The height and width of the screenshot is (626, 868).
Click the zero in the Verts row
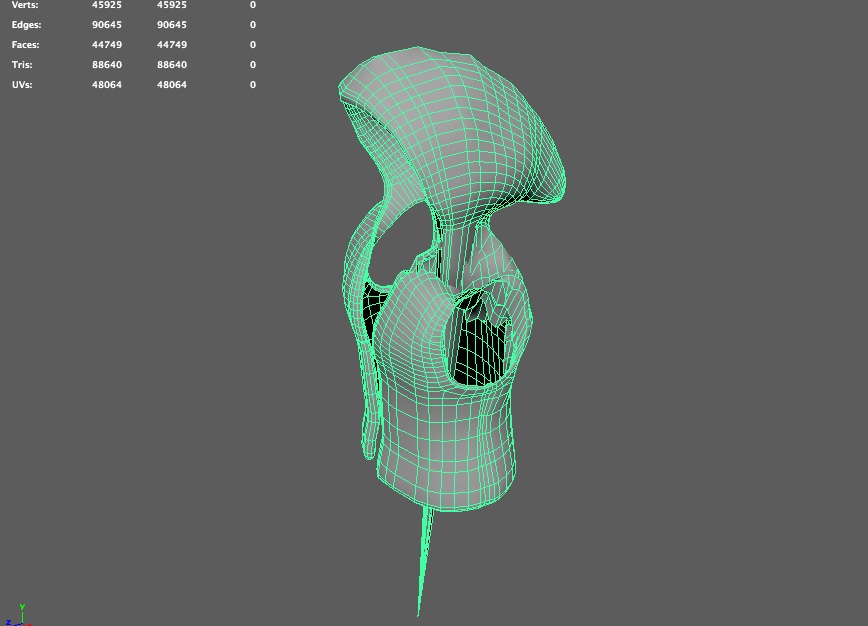252,5
